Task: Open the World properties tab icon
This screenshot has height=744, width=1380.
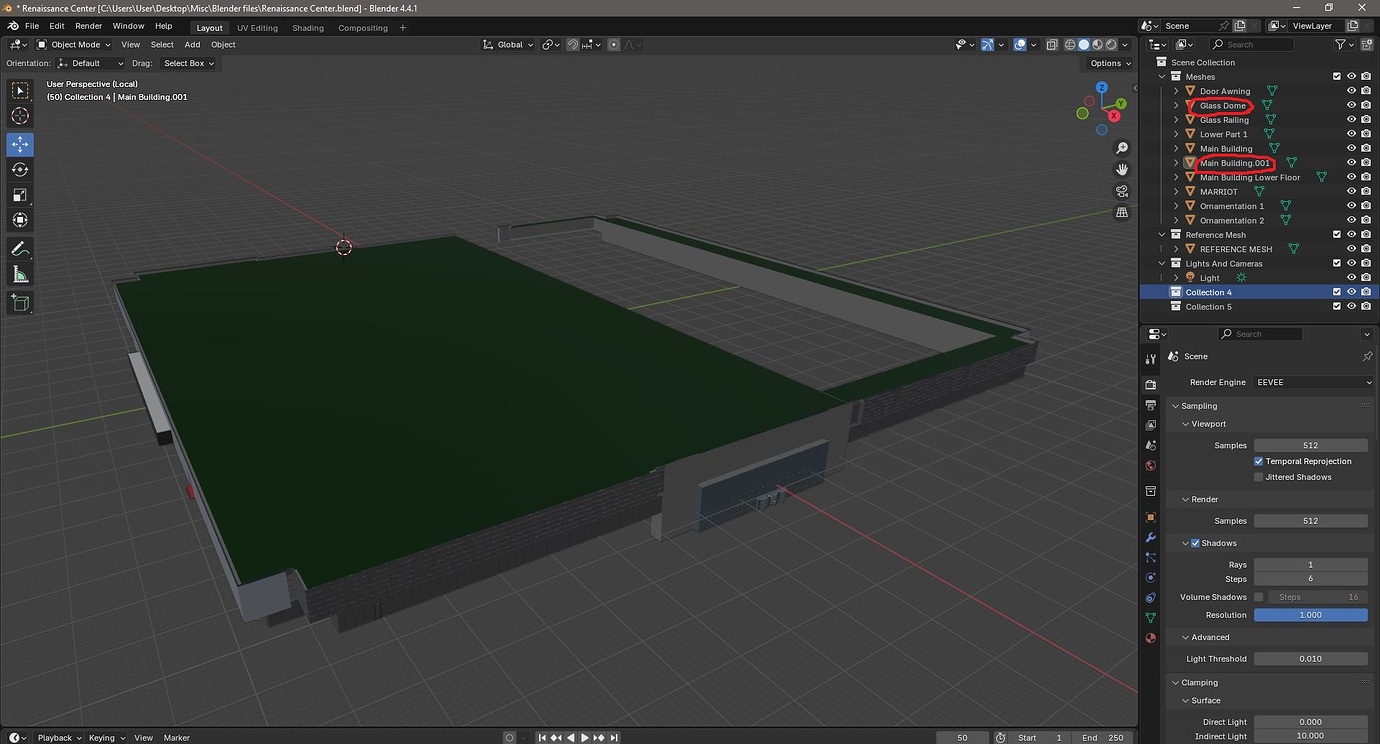Action: (x=1151, y=466)
